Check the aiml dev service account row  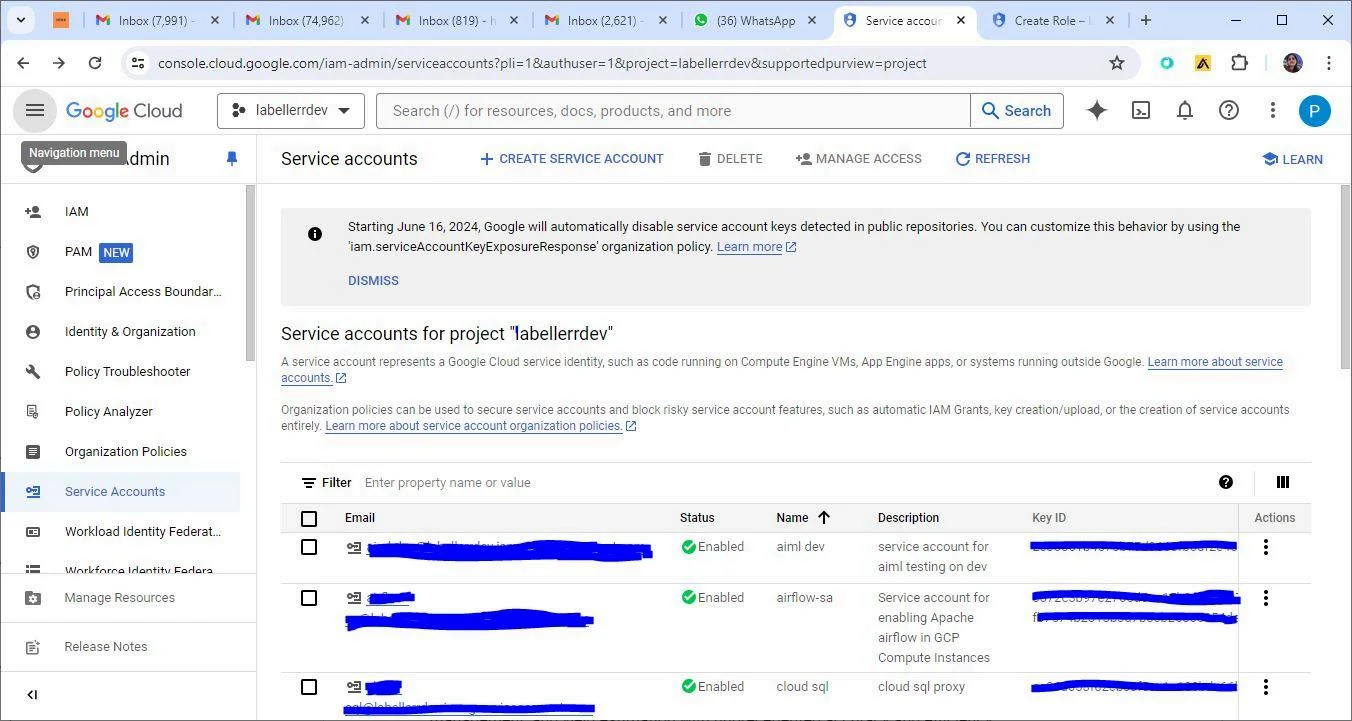[309, 547]
